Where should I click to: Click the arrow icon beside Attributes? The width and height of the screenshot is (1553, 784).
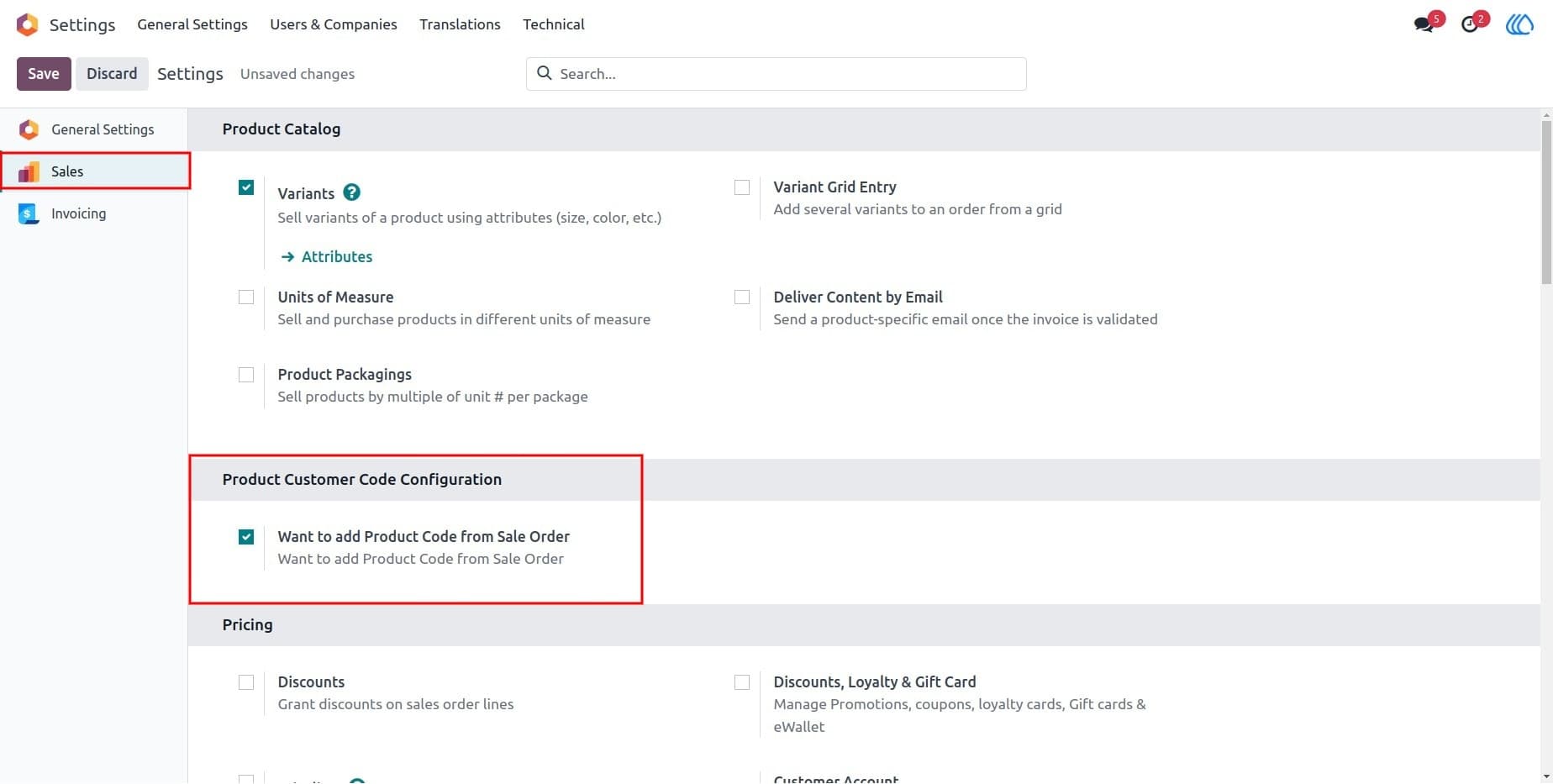tap(287, 256)
